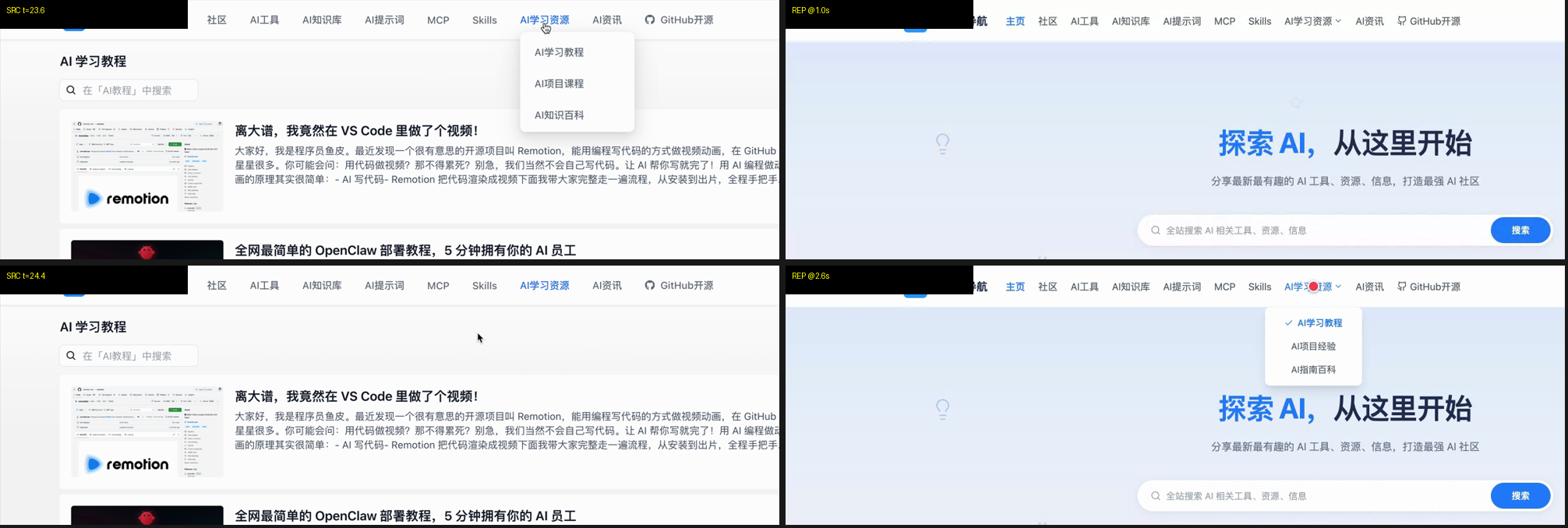Viewport: 1568px width, 528px height.
Task: Open AI工具 tab in SRC t=23.6 panel
Action: [x=265, y=20]
